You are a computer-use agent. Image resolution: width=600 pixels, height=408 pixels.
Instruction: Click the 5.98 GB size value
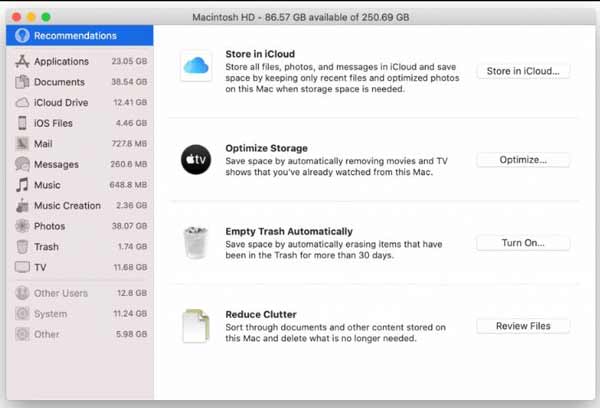point(132,335)
